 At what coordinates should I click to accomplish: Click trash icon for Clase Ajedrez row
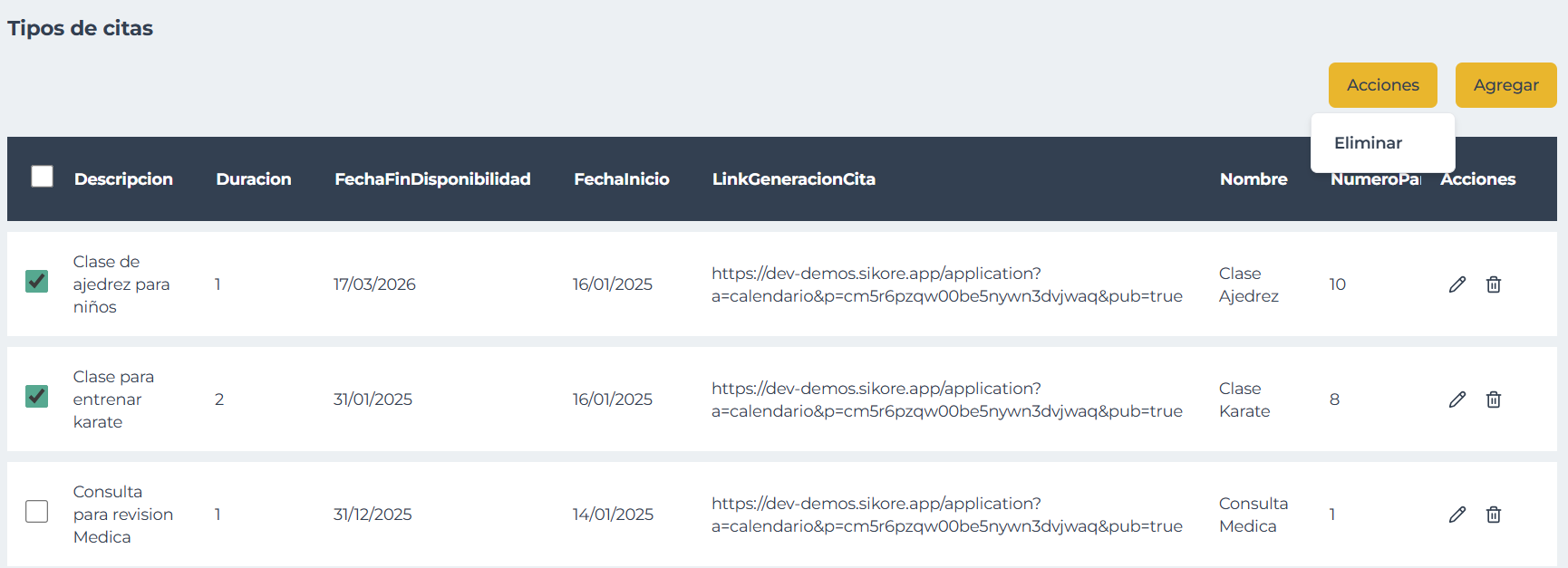pyautogui.click(x=1493, y=284)
